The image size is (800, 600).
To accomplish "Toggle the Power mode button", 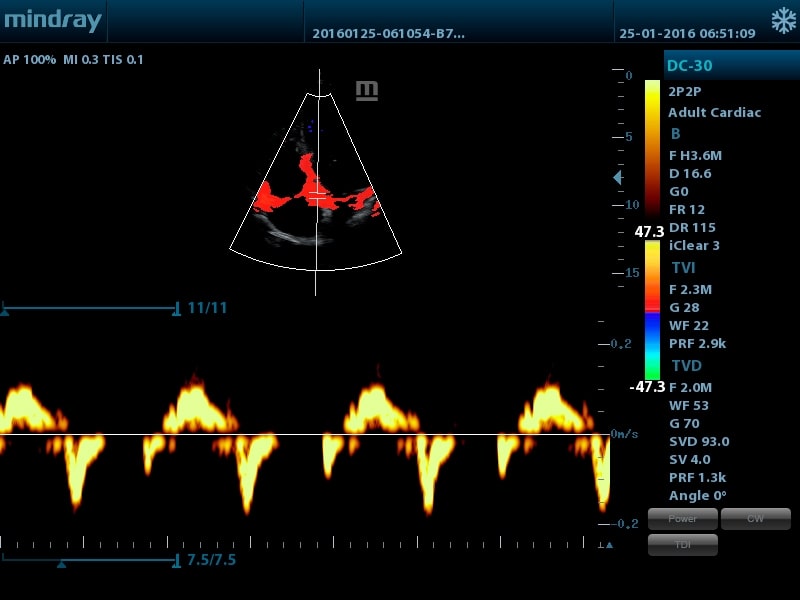I will pos(682,519).
